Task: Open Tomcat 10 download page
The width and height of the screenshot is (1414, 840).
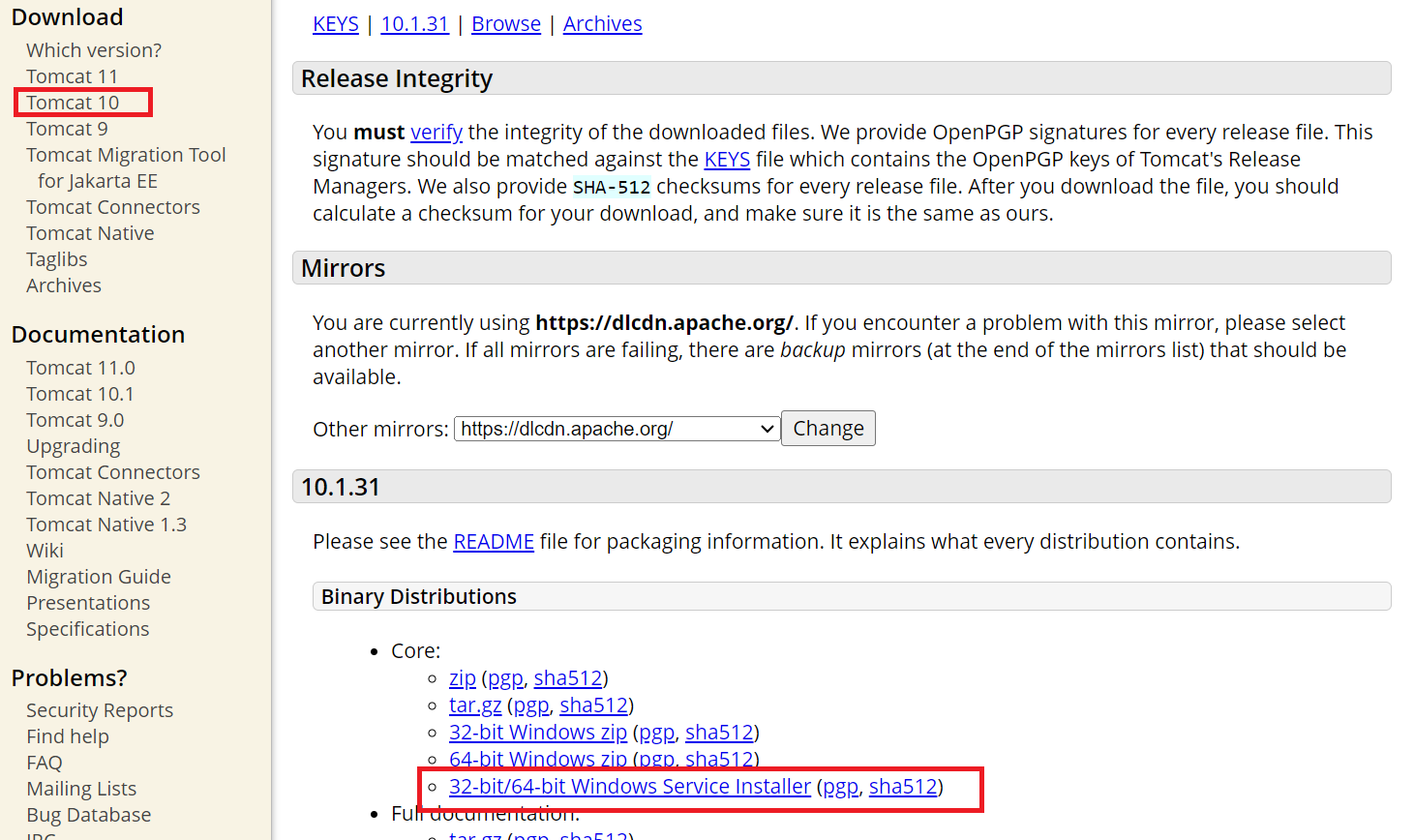Action: pos(73,103)
